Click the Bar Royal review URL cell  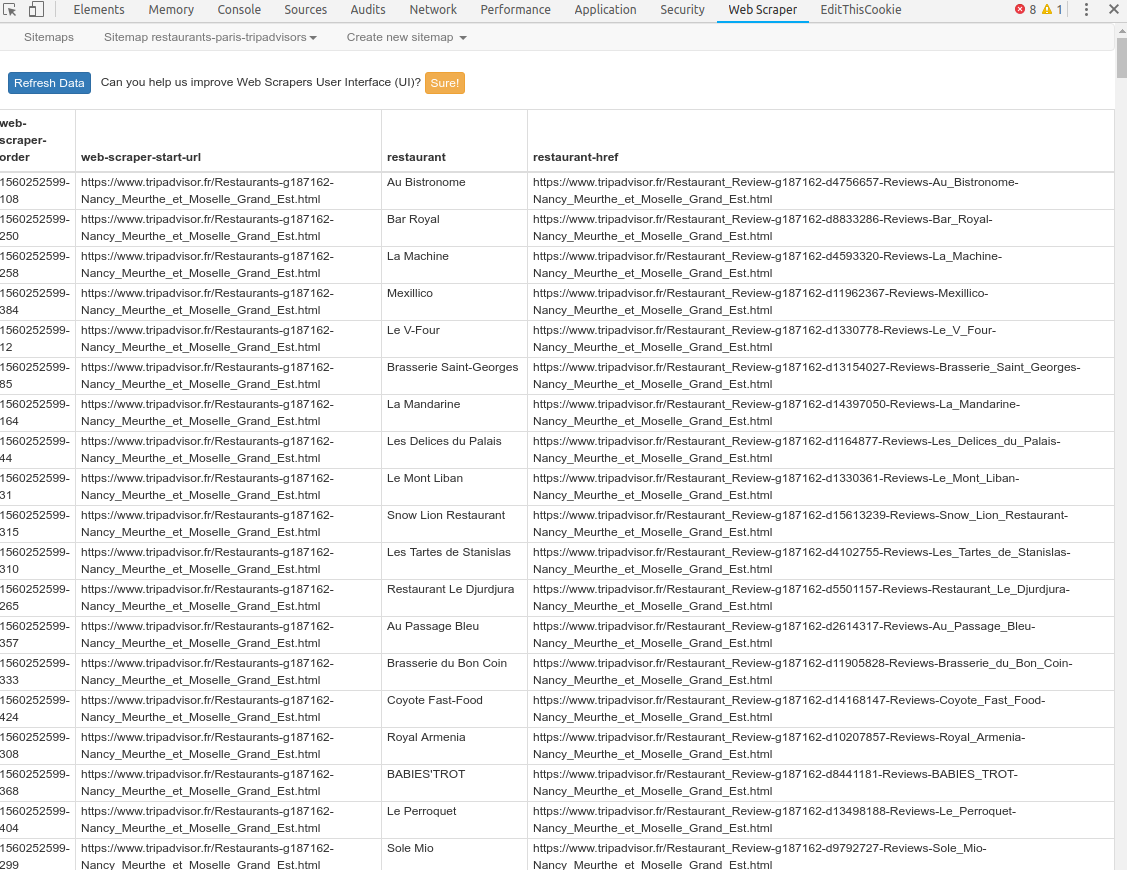762,227
